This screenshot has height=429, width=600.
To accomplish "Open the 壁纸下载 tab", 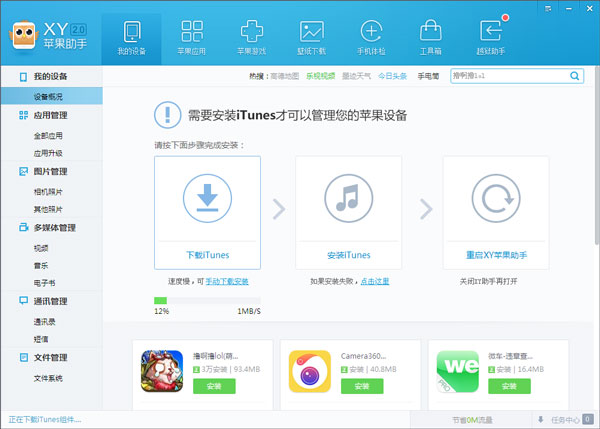I will [x=311, y=39].
